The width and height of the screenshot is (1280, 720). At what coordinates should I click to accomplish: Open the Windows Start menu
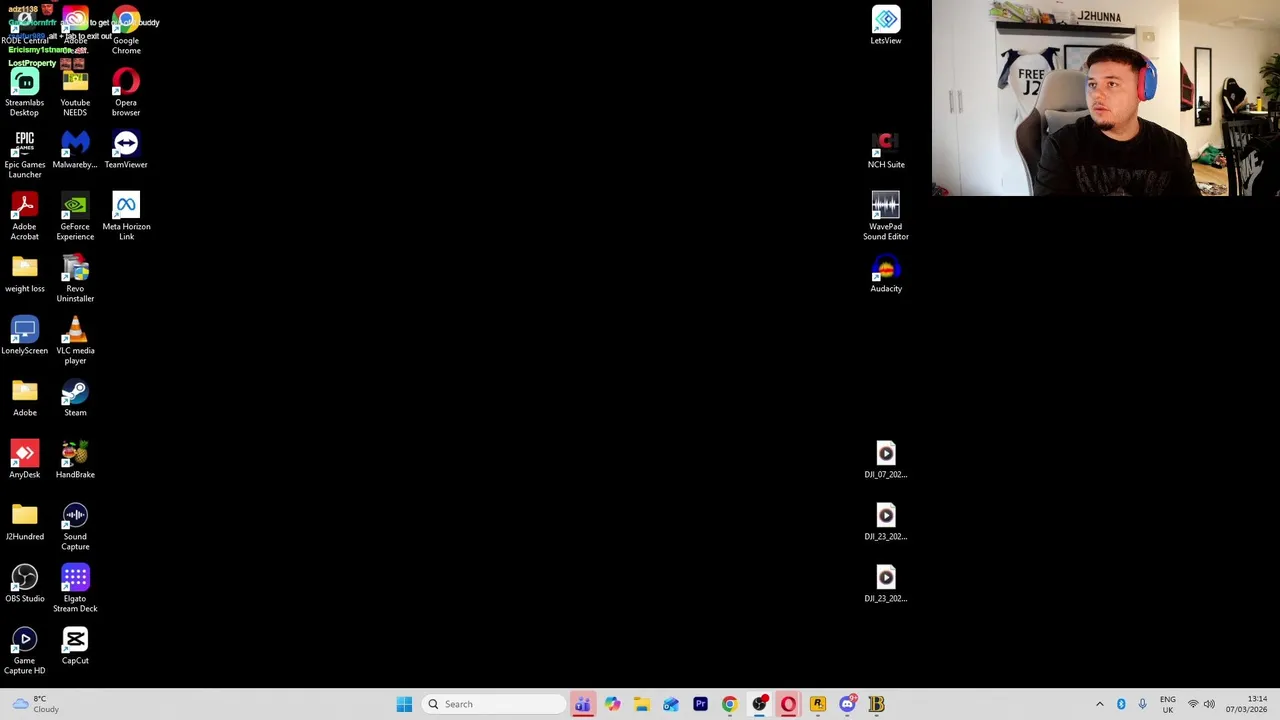point(404,704)
